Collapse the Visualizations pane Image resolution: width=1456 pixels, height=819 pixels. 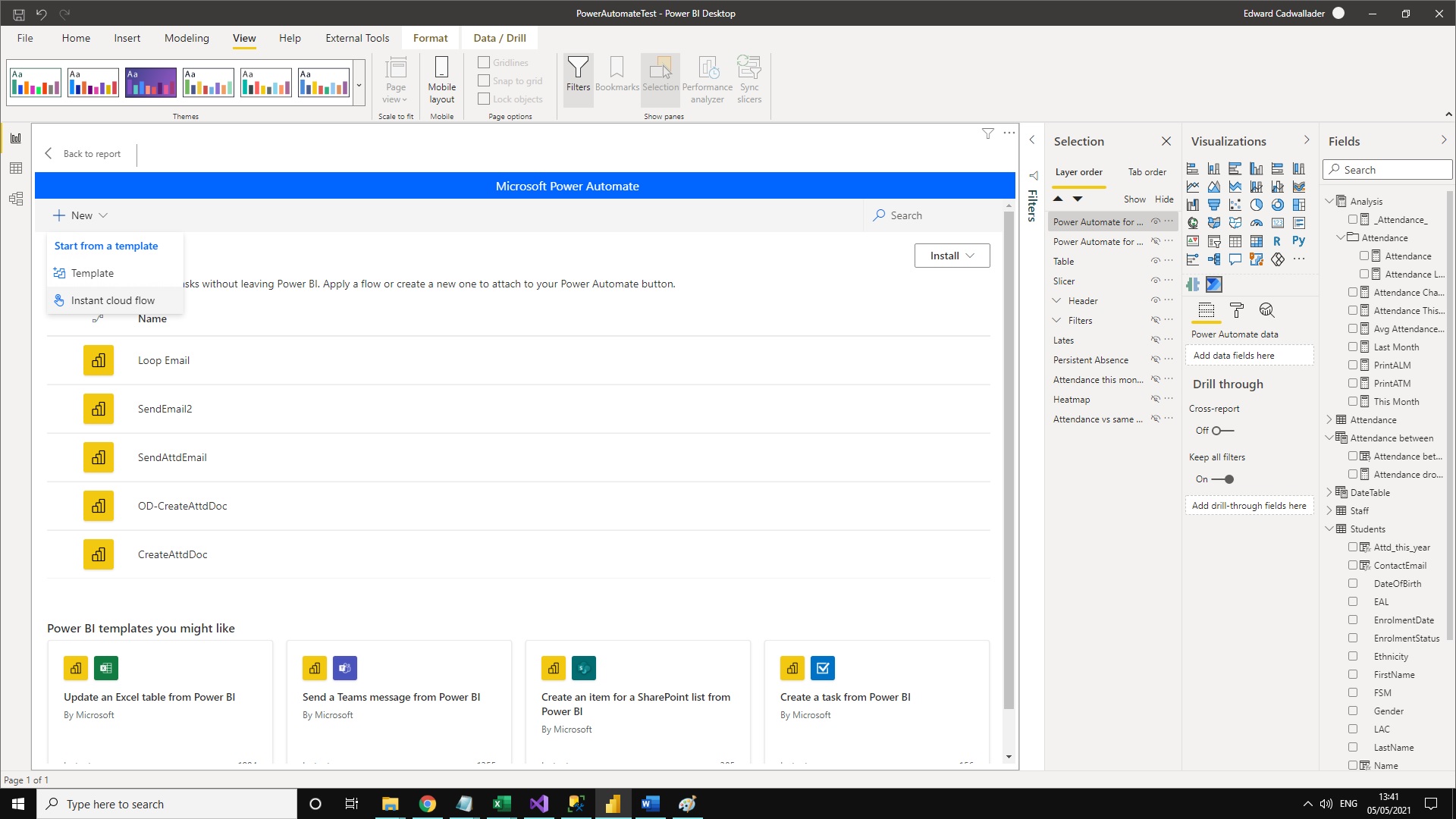click(1307, 140)
